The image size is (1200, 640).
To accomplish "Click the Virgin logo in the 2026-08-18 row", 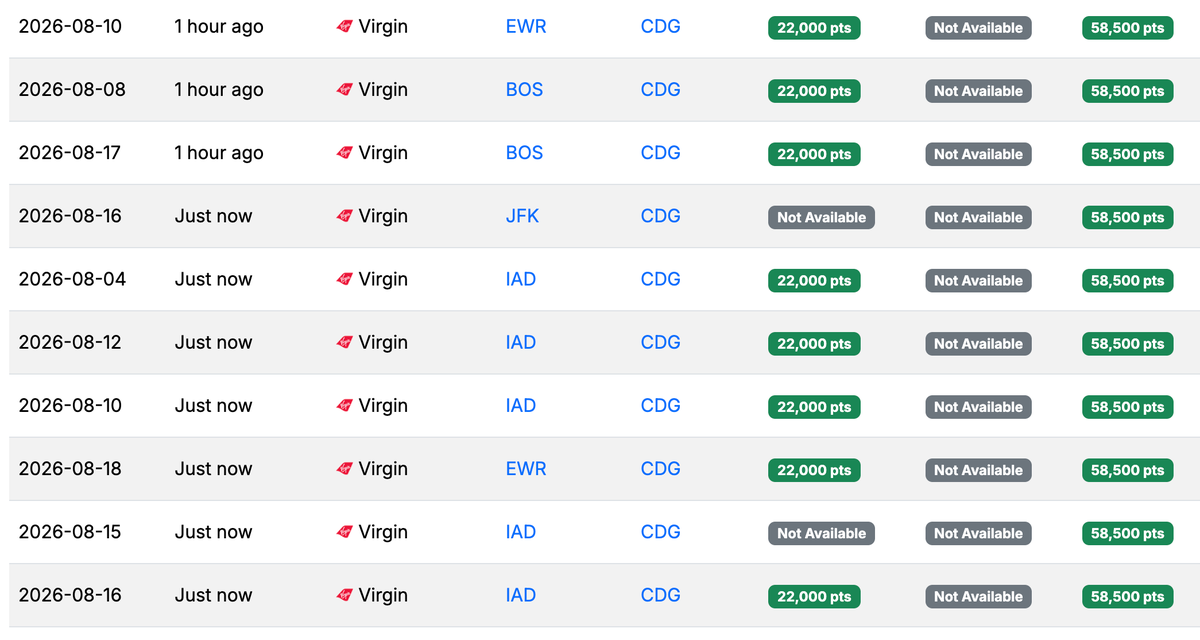I will pyautogui.click(x=345, y=469).
